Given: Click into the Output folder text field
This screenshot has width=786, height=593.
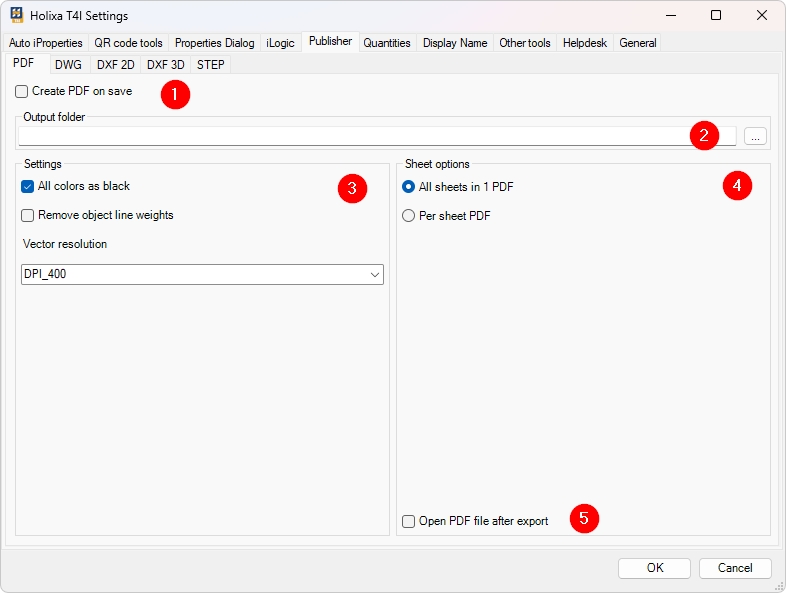Looking at the screenshot, I should tap(350, 136).
